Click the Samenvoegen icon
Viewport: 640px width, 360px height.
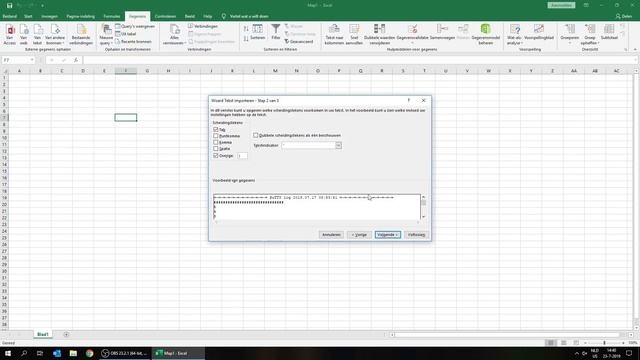[442, 29]
